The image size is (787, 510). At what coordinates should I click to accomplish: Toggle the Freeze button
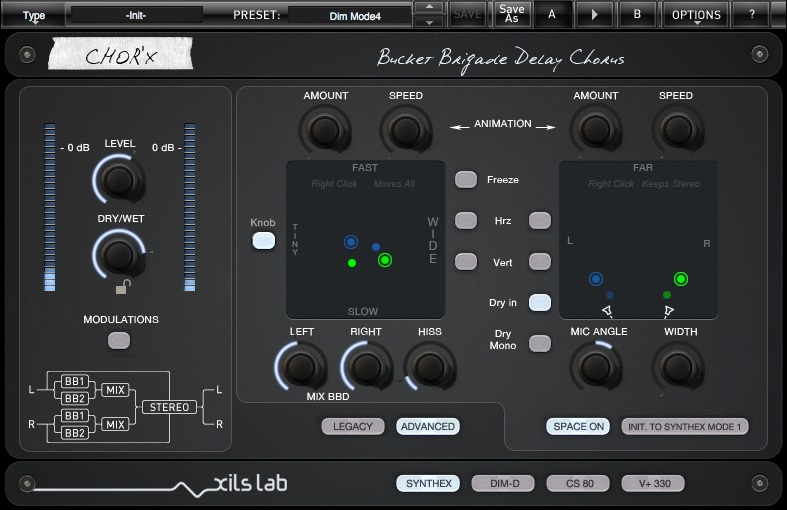[x=466, y=180]
